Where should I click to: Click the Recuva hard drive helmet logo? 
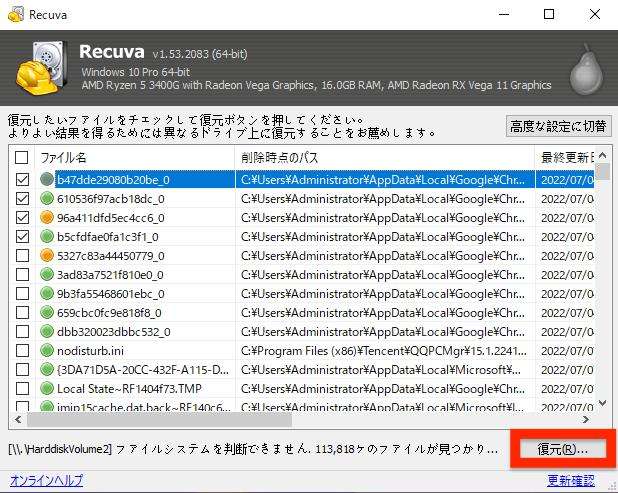[x=42, y=68]
